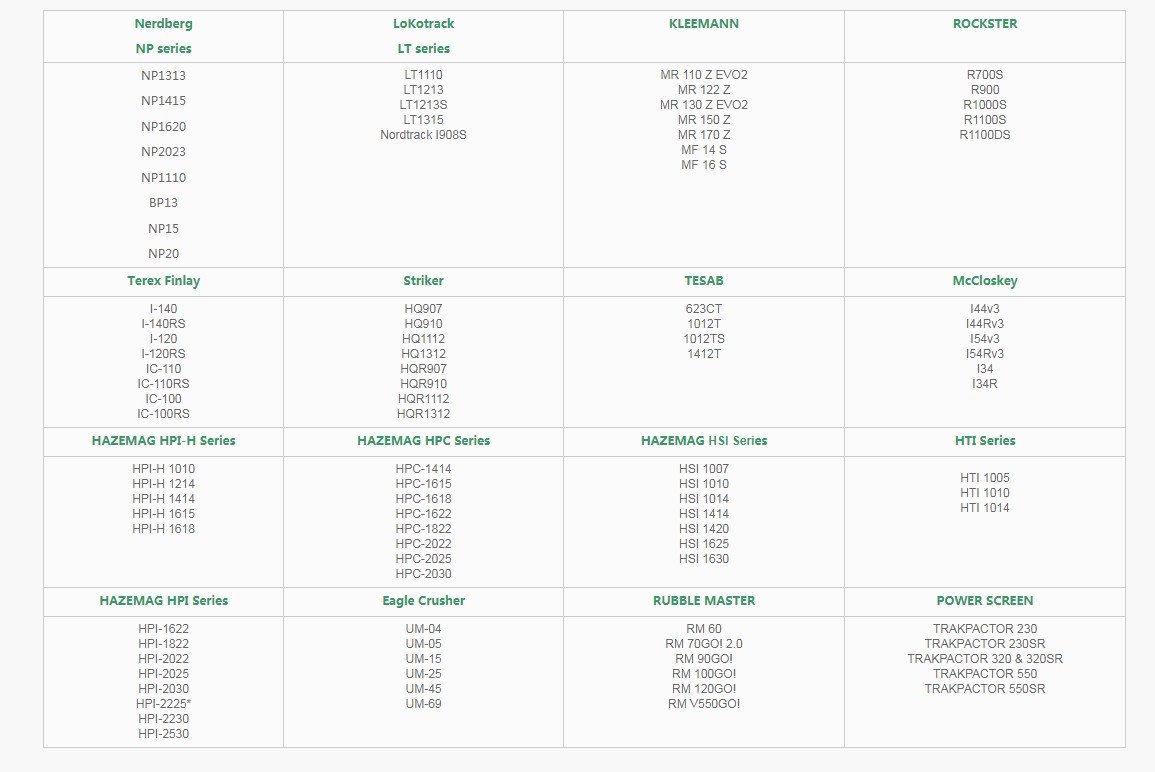Select the POWER SCREEN header

(x=985, y=601)
